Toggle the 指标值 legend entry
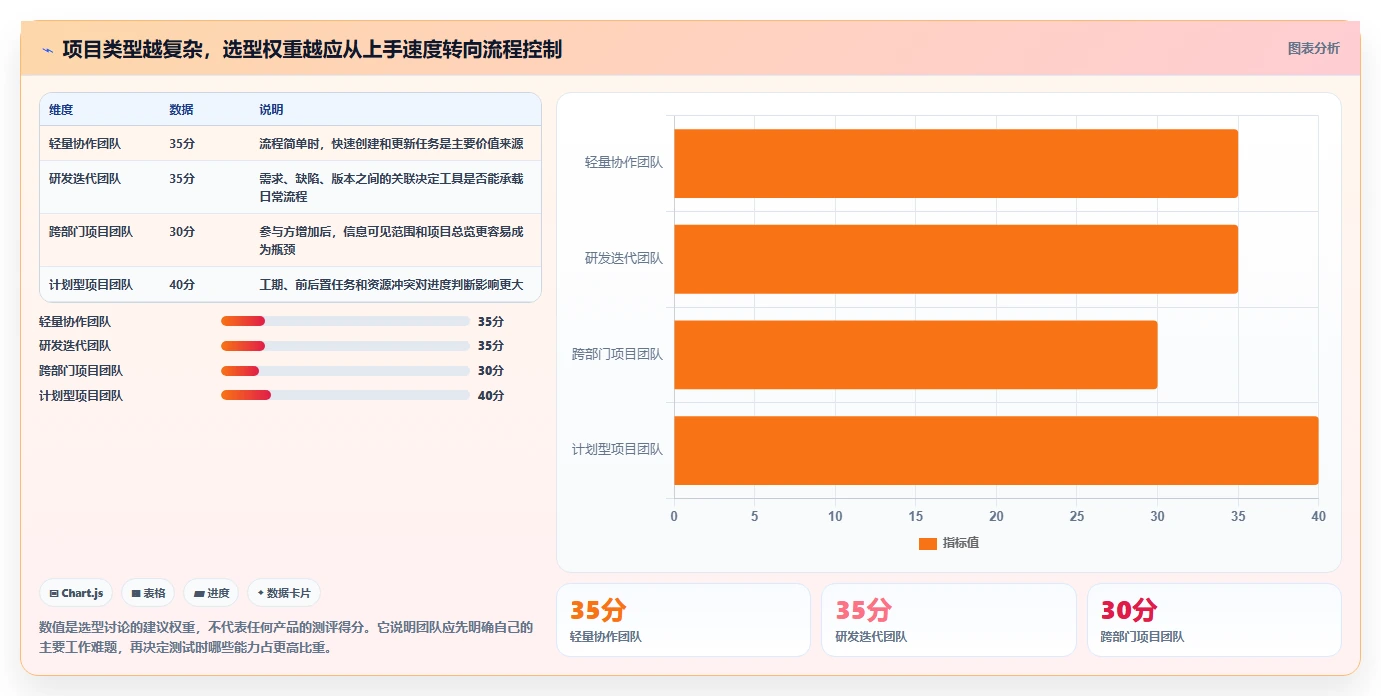Screen dimensions: 1381x696 coord(948,543)
